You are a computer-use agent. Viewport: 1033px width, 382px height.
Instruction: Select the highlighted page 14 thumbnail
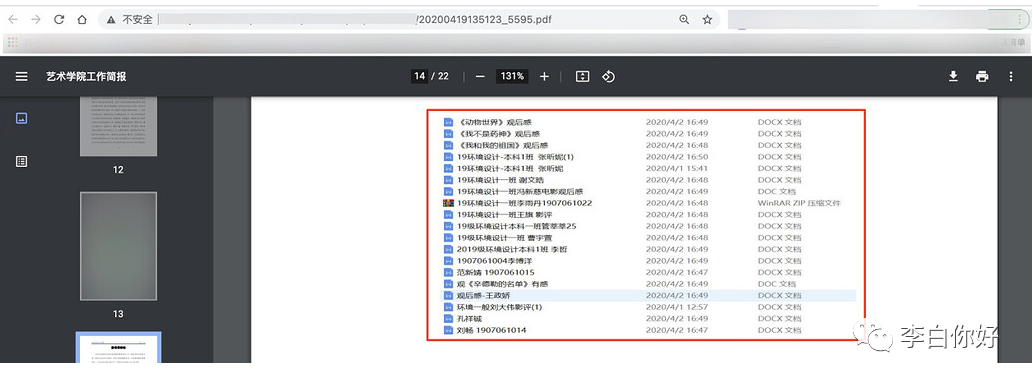tap(119, 348)
